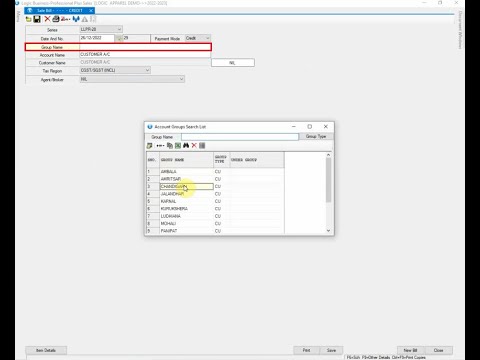Click the printer icon in the toolbar
Image resolution: width=480 pixels, height=360 pixels.
56,19
